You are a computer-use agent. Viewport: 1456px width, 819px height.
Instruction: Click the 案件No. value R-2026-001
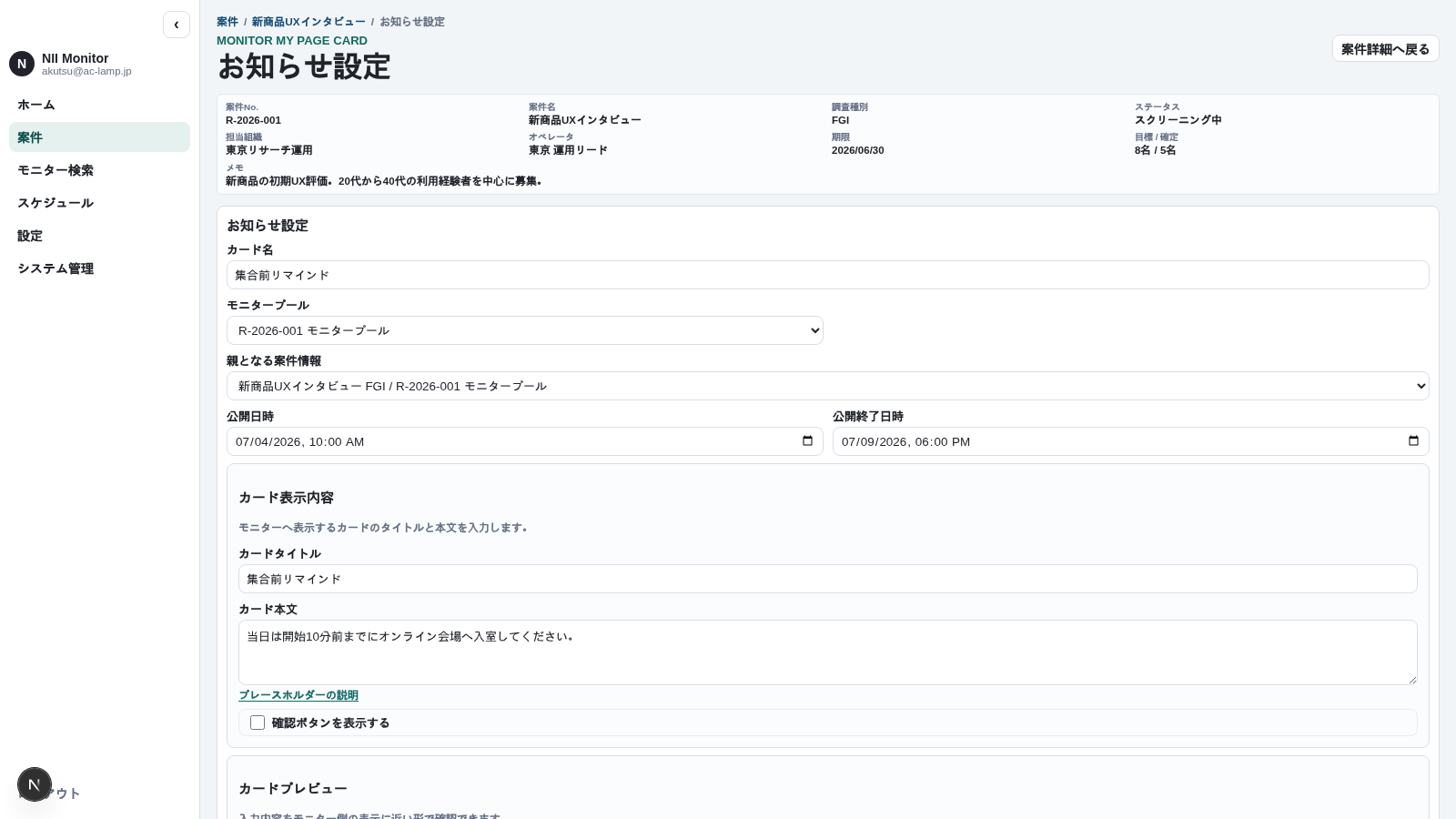pos(253,120)
